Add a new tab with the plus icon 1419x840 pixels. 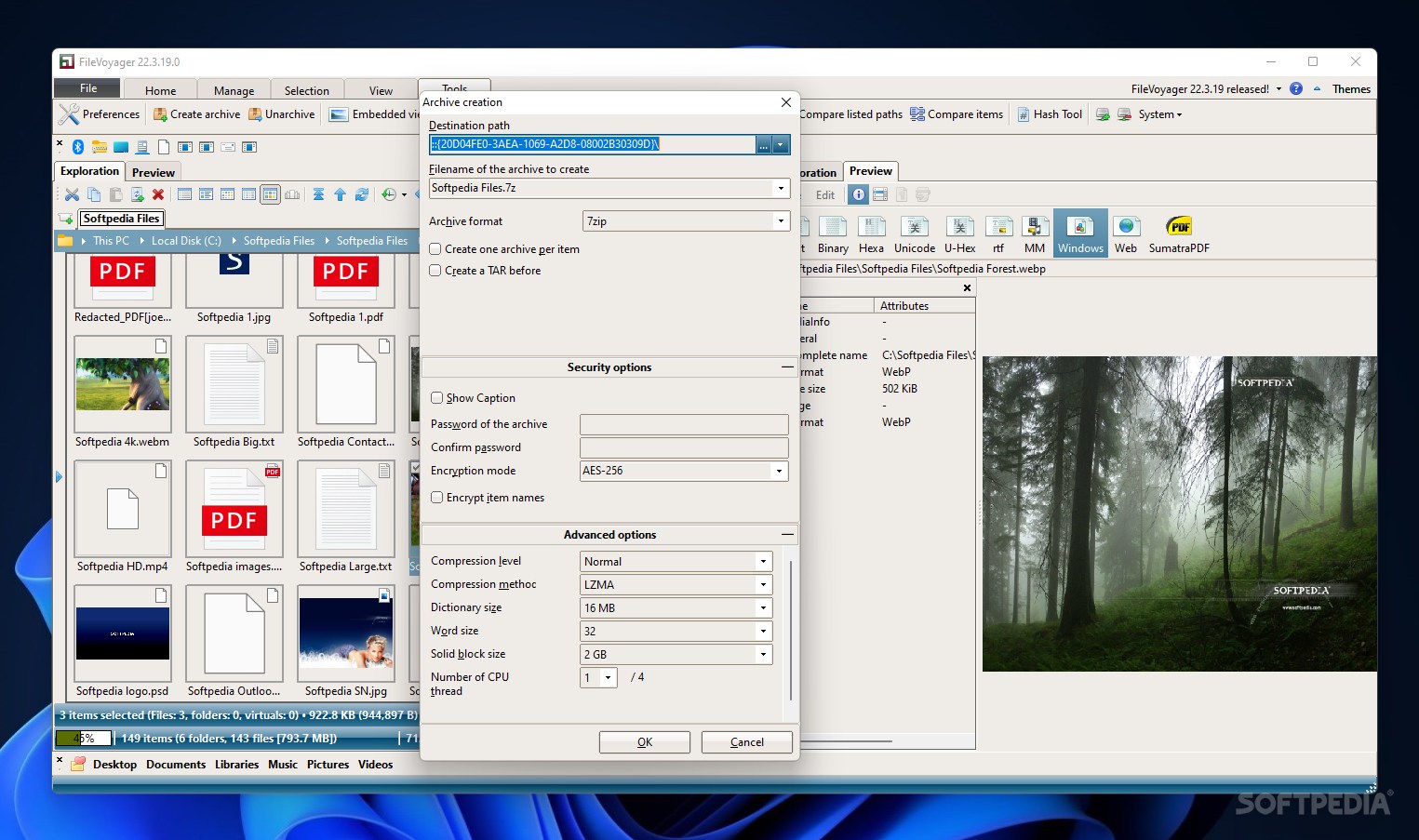[x=66, y=219]
